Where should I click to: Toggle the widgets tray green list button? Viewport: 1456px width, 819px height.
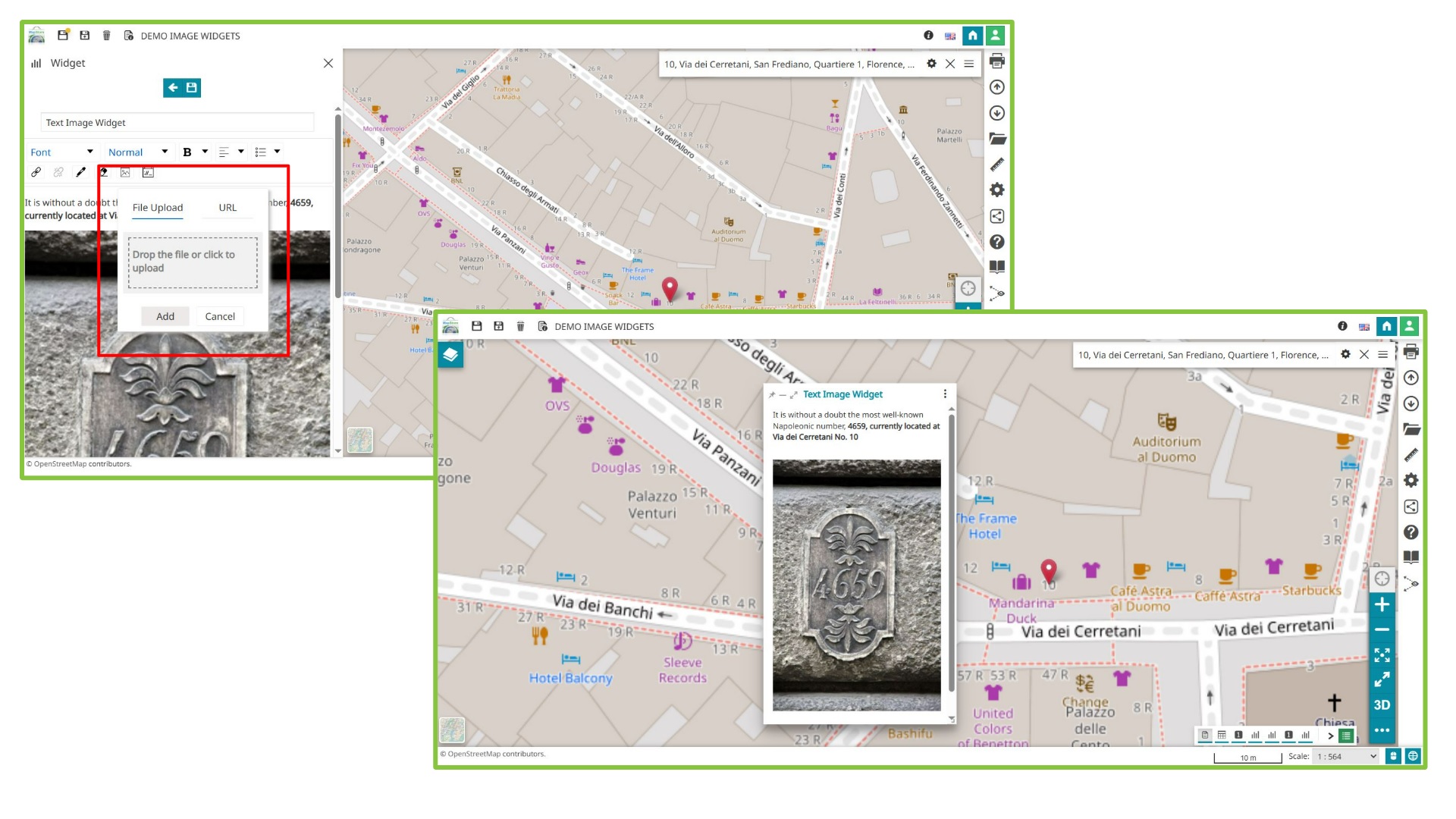pyautogui.click(x=1346, y=736)
